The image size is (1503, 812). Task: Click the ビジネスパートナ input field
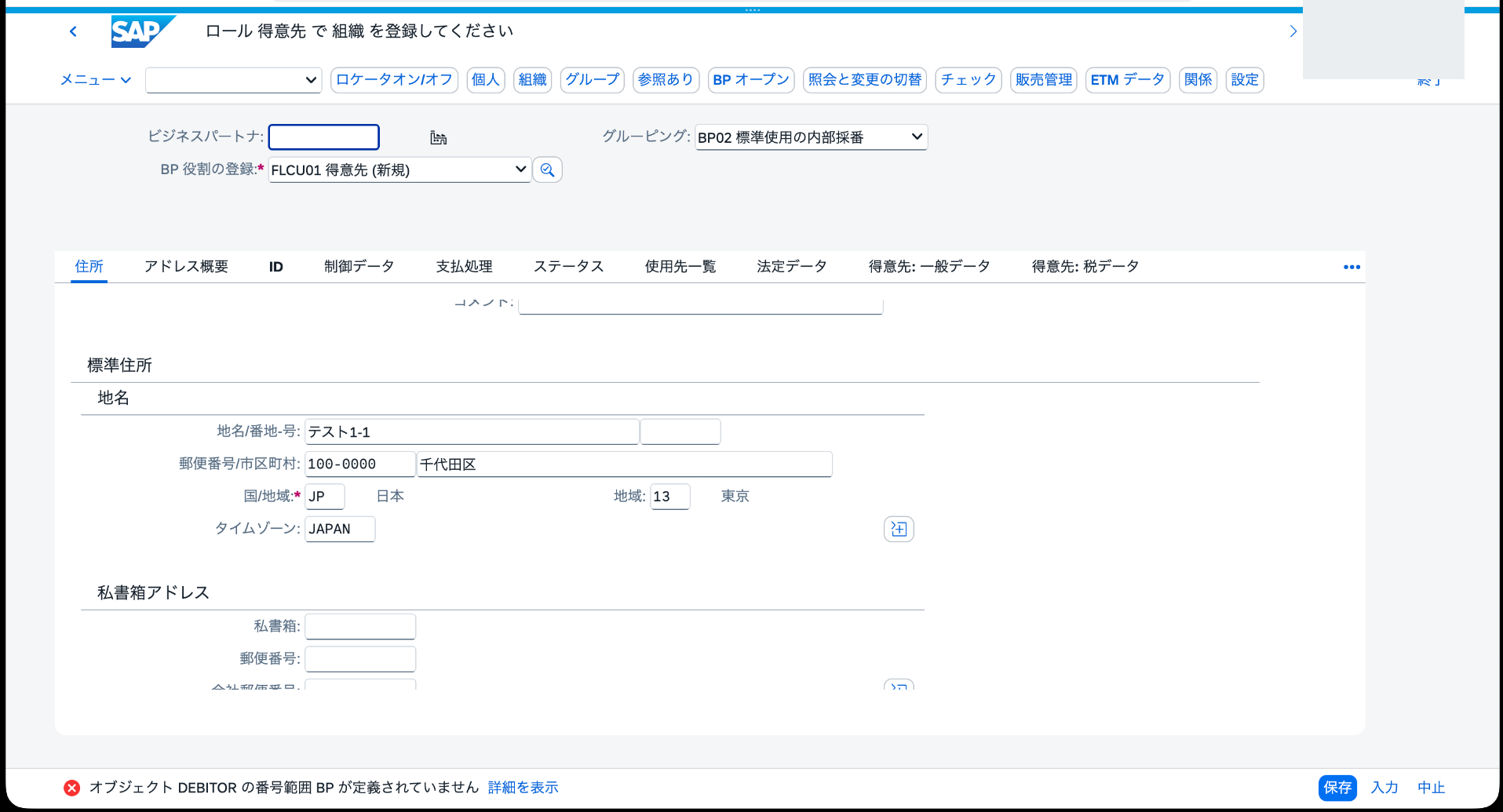(x=324, y=137)
